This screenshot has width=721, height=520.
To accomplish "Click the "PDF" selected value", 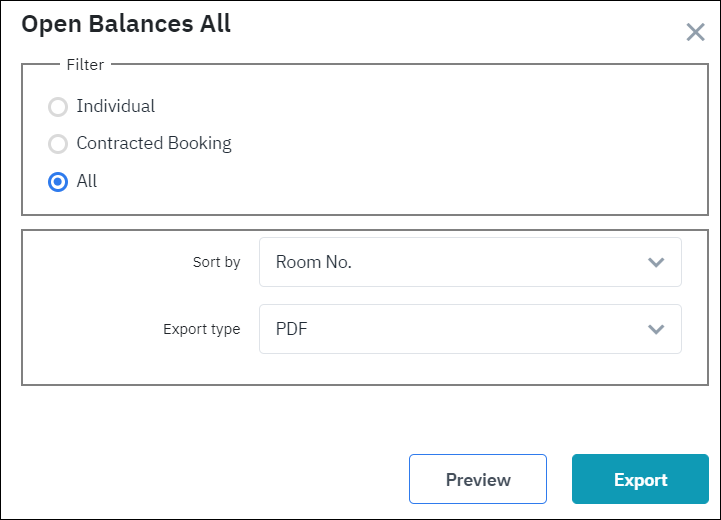I will (x=292, y=329).
